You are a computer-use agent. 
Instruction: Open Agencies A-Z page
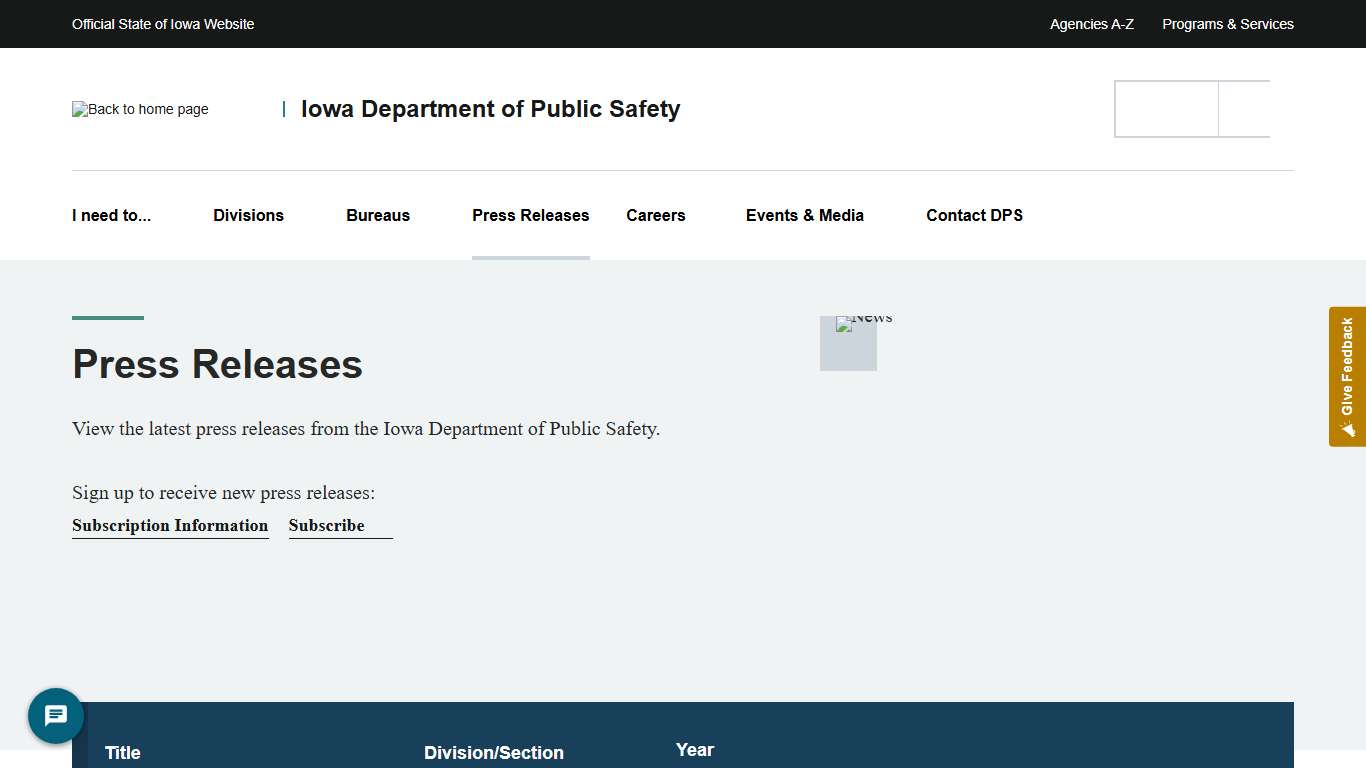[1091, 24]
